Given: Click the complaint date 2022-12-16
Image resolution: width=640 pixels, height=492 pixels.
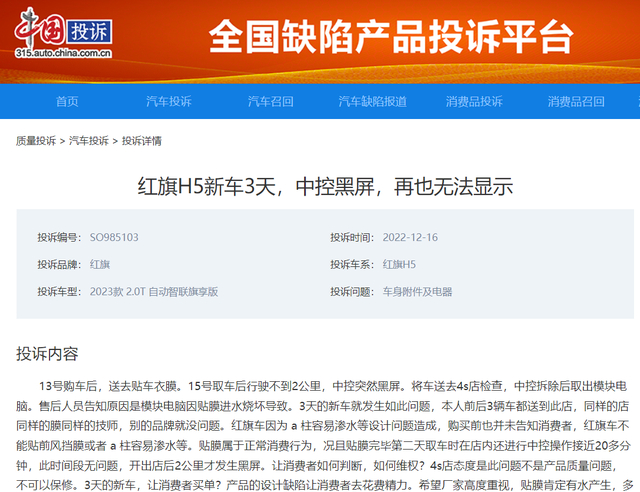Looking at the screenshot, I should click(410, 237).
